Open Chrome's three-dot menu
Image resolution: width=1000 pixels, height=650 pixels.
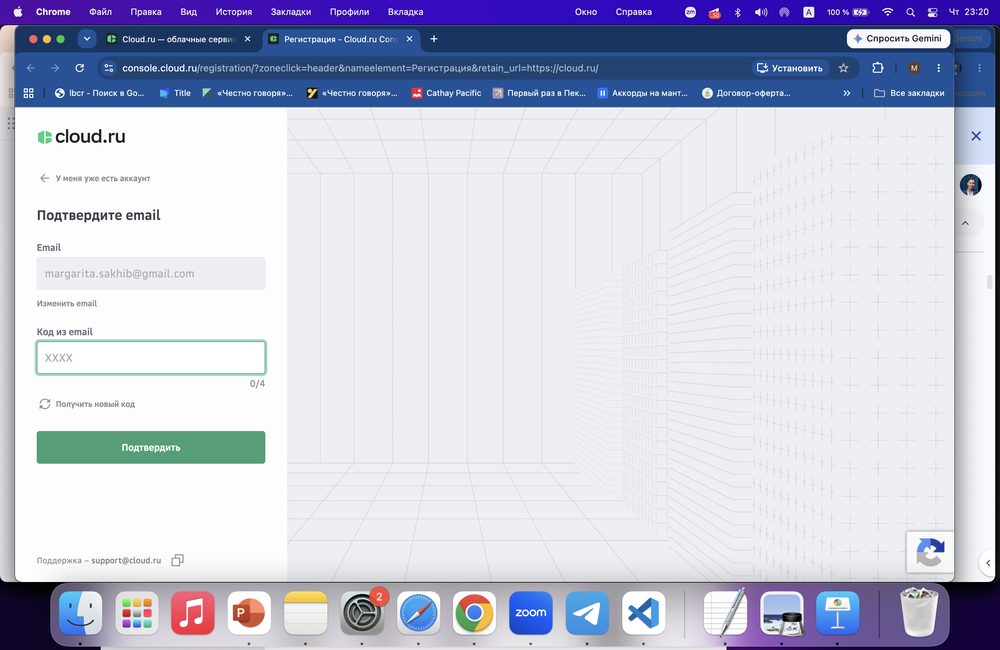pos(938,68)
